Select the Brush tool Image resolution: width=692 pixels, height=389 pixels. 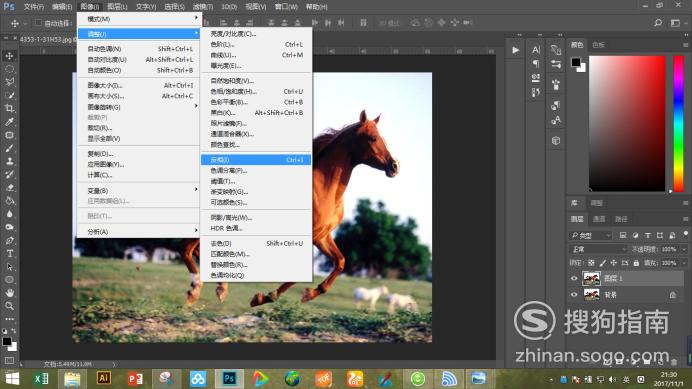(9, 148)
